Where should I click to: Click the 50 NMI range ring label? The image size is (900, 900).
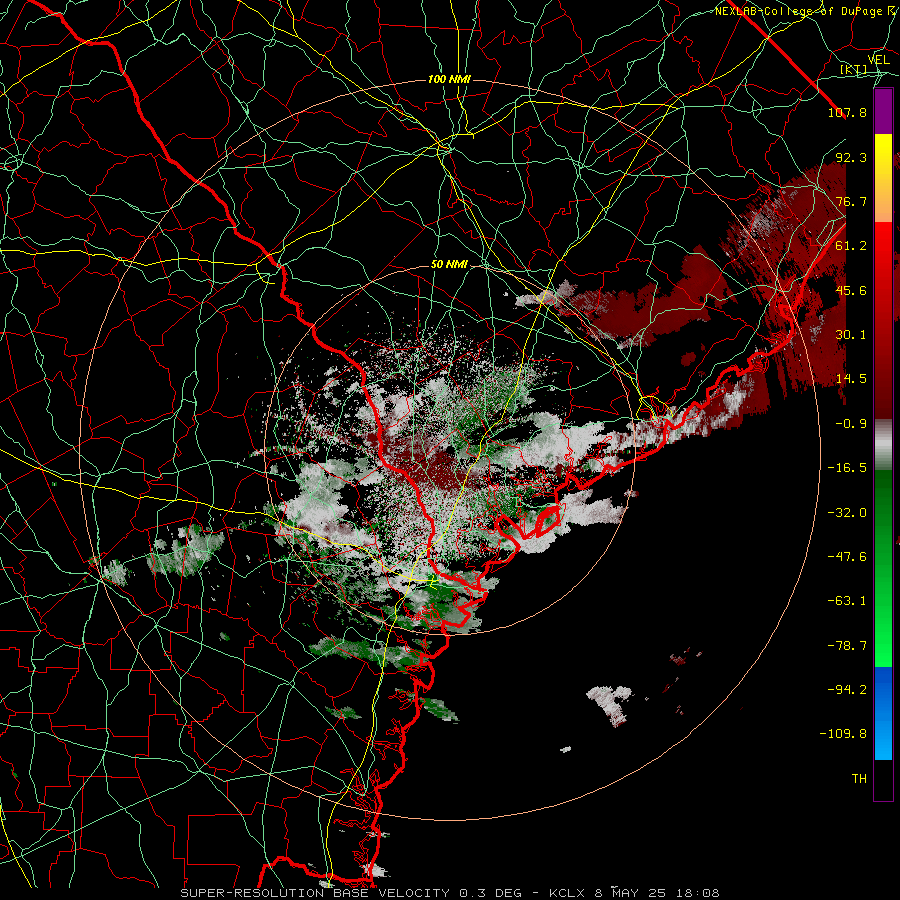click(449, 265)
